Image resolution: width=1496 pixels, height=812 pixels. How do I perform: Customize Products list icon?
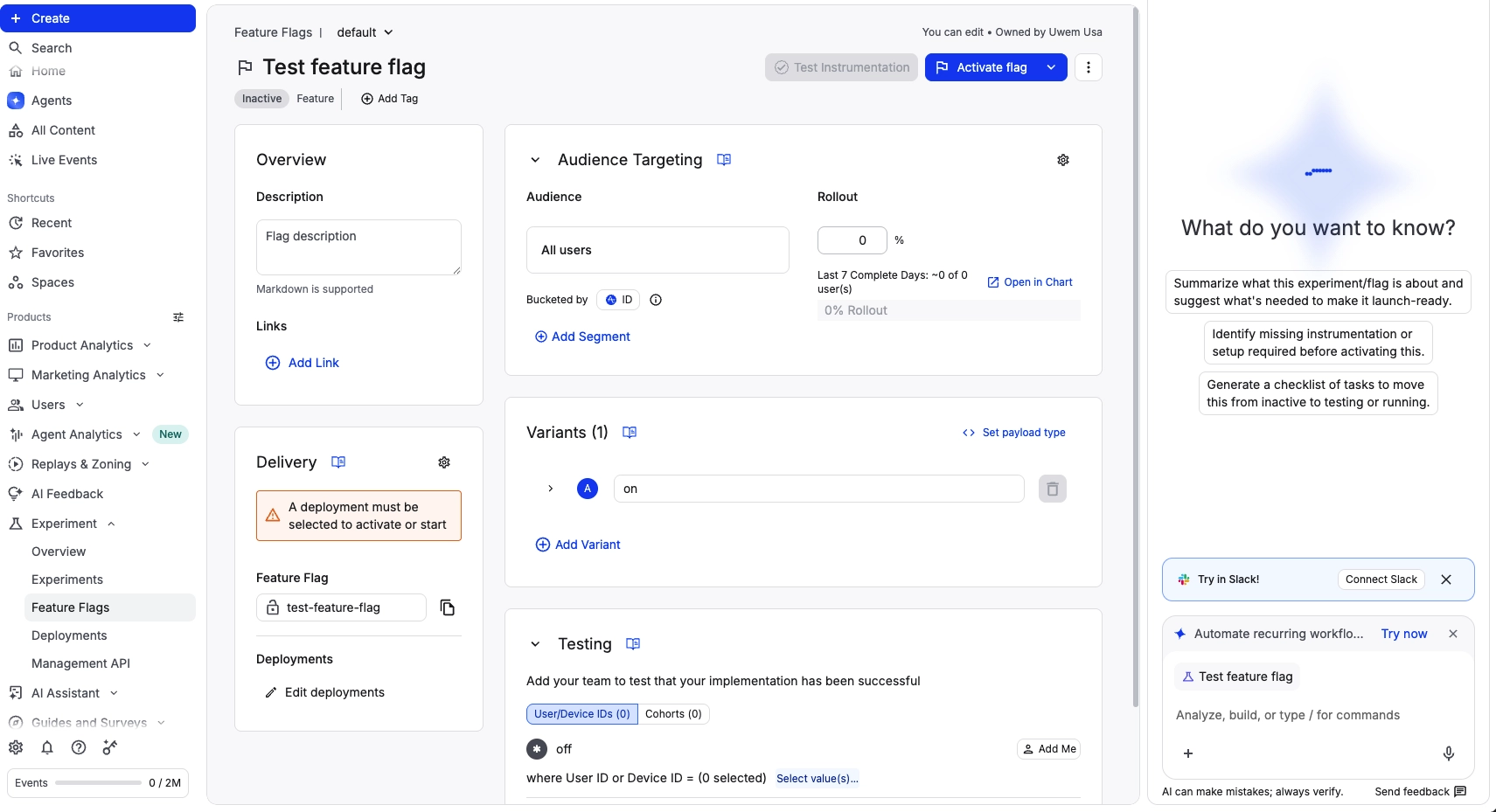click(178, 317)
